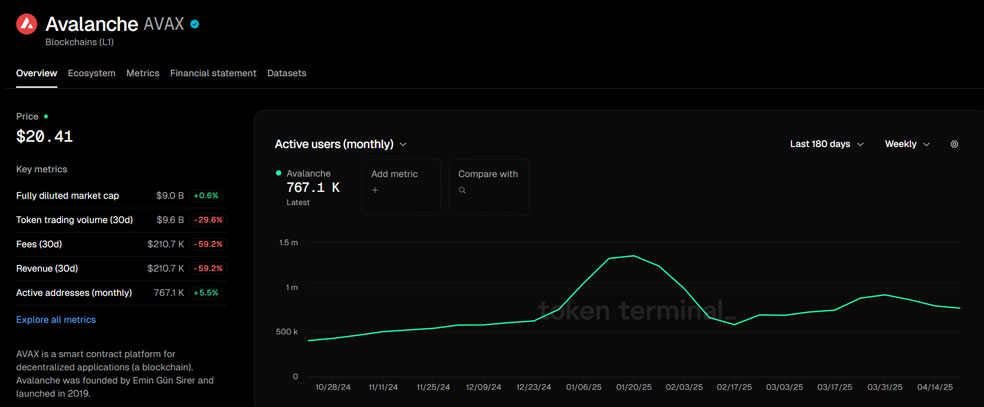Click the $20.41 price value
984x407 pixels.
click(x=45, y=136)
